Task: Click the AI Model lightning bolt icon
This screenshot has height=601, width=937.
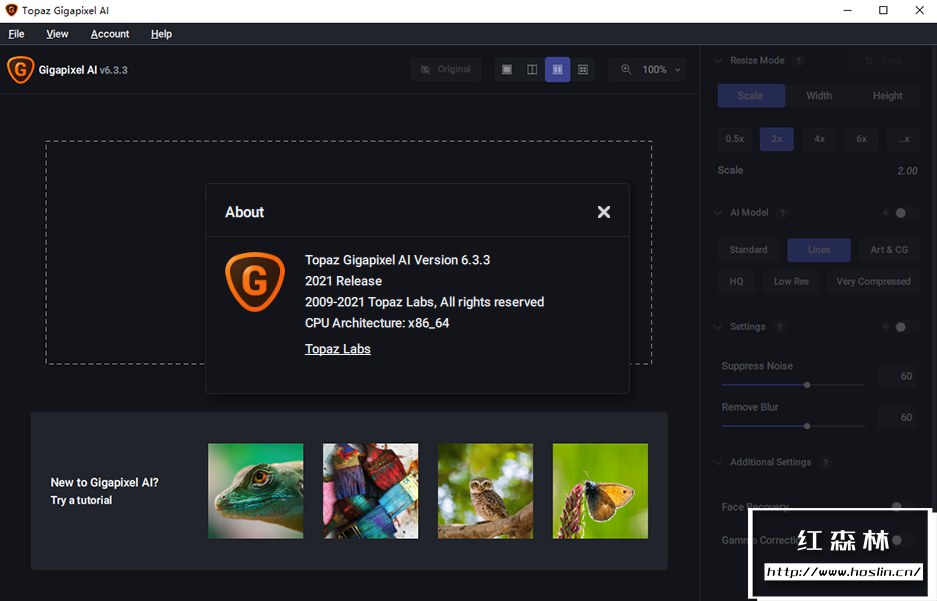Action: [885, 213]
